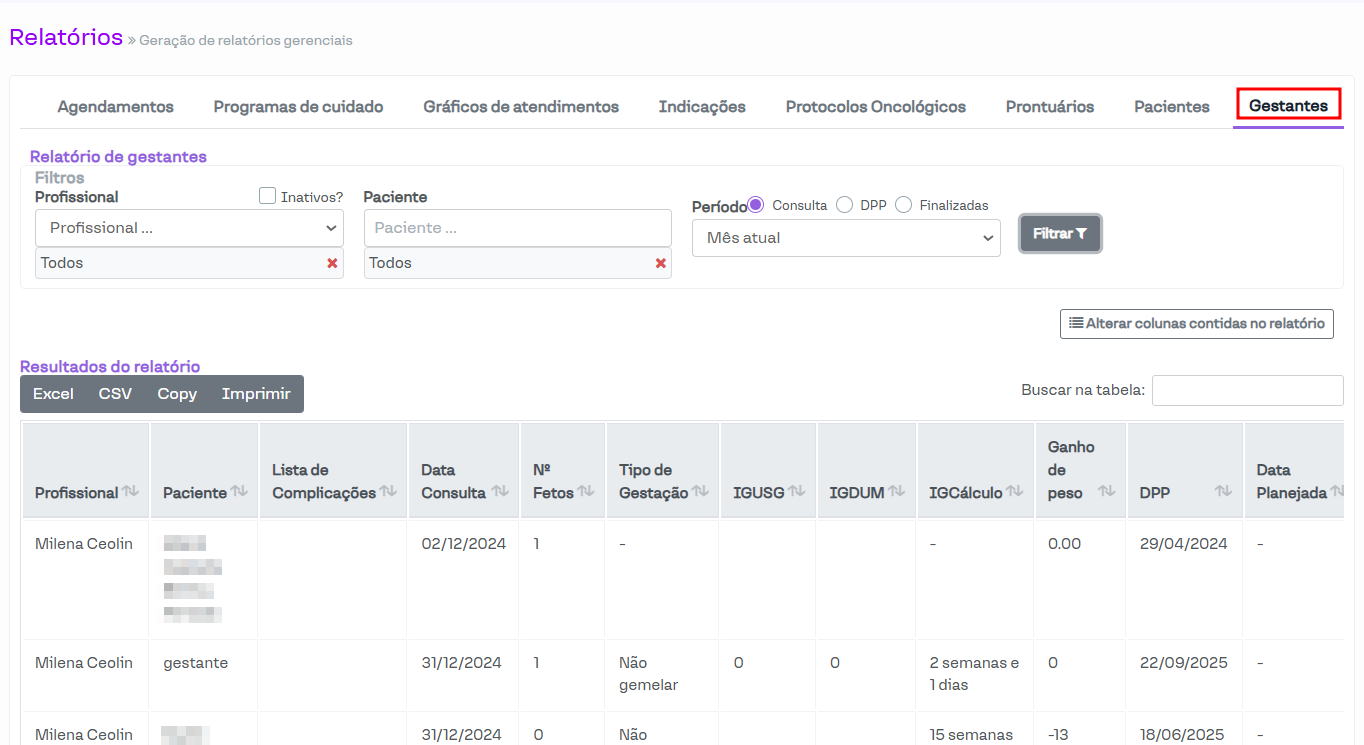
Task: Sort by Lista de Complicações column
Action: click(388, 492)
